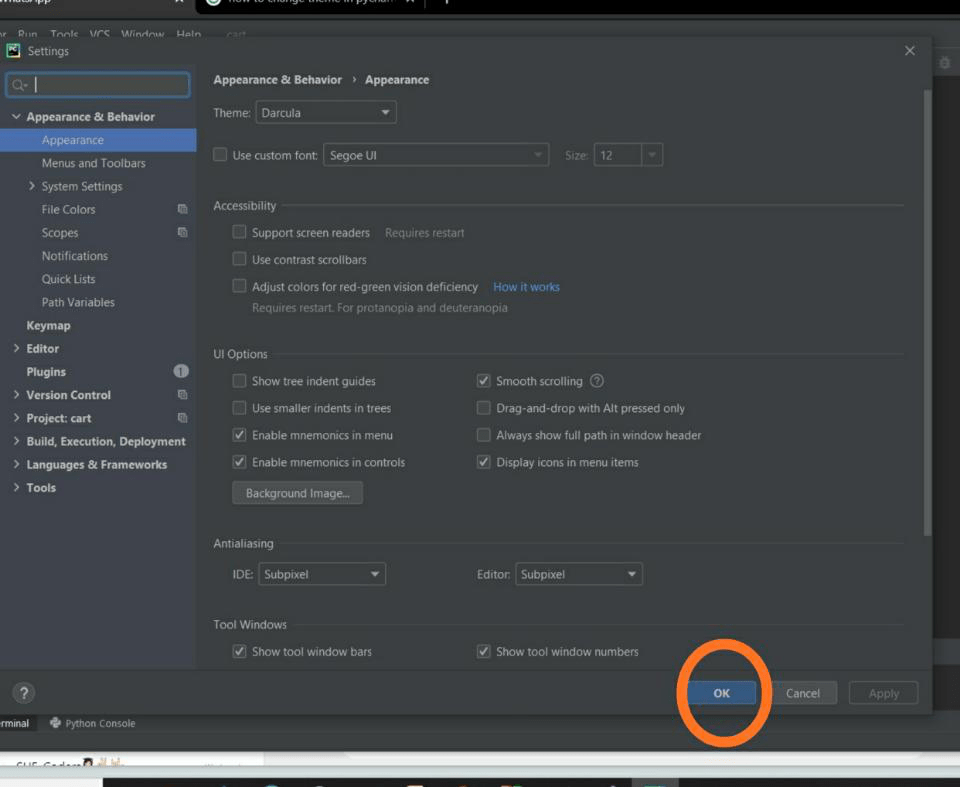Image resolution: width=960 pixels, height=787 pixels.
Task: Click the magnifier icon in the settings search field
Action: 19,85
